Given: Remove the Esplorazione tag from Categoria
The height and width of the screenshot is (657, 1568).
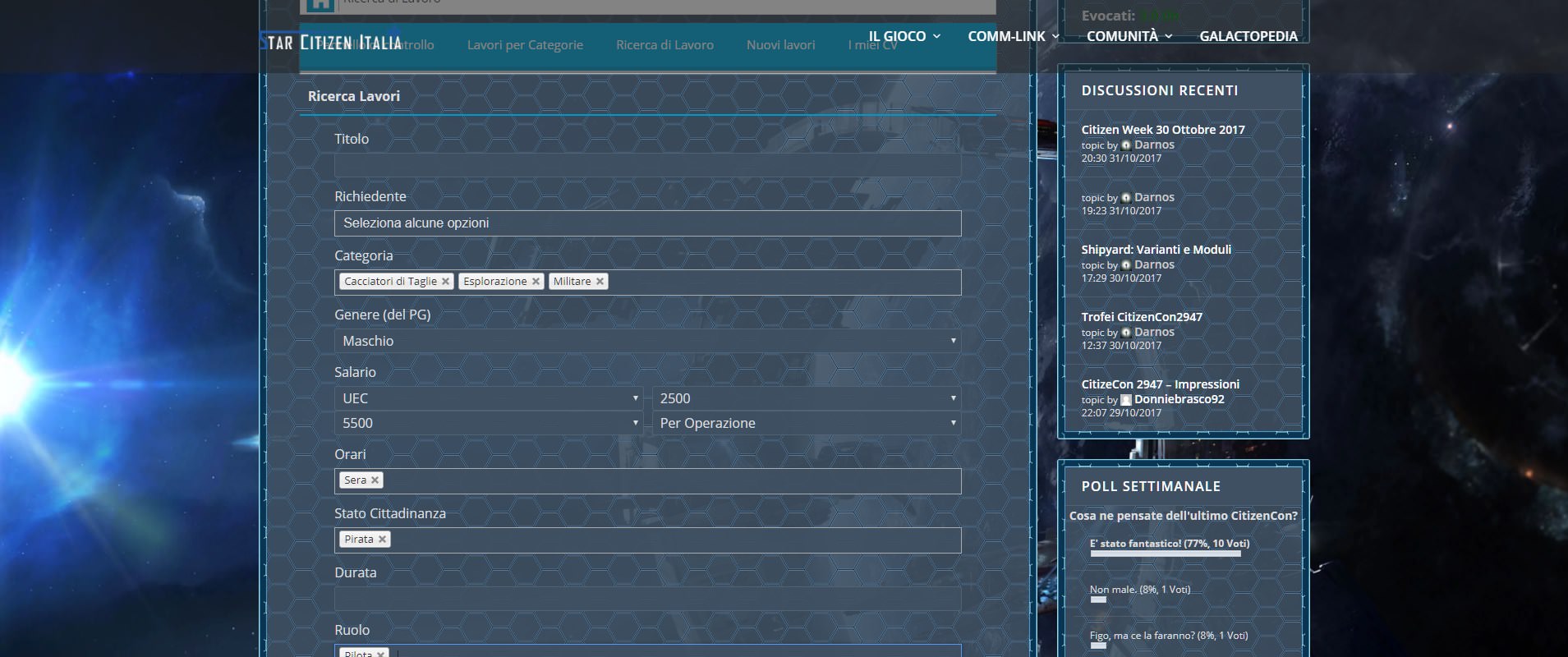Looking at the screenshot, I should (x=536, y=282).
